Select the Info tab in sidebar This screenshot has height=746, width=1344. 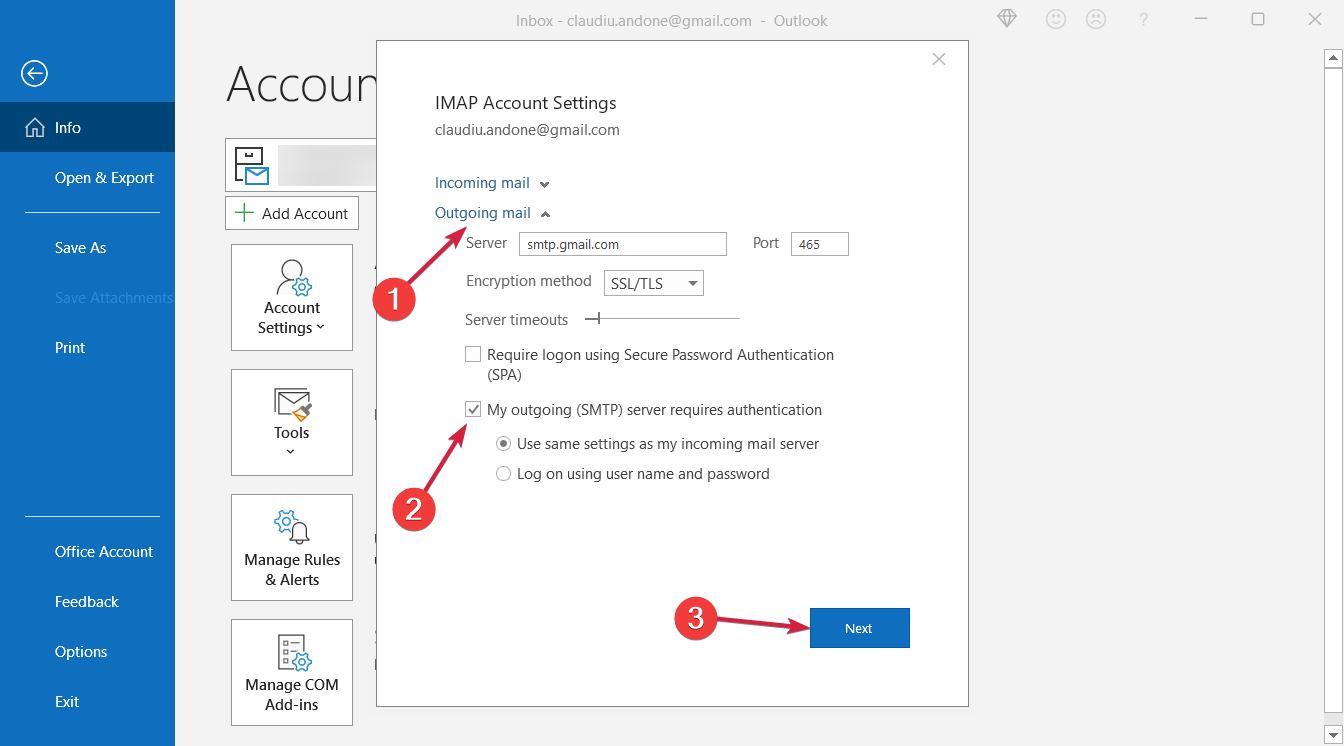point(87,127)
